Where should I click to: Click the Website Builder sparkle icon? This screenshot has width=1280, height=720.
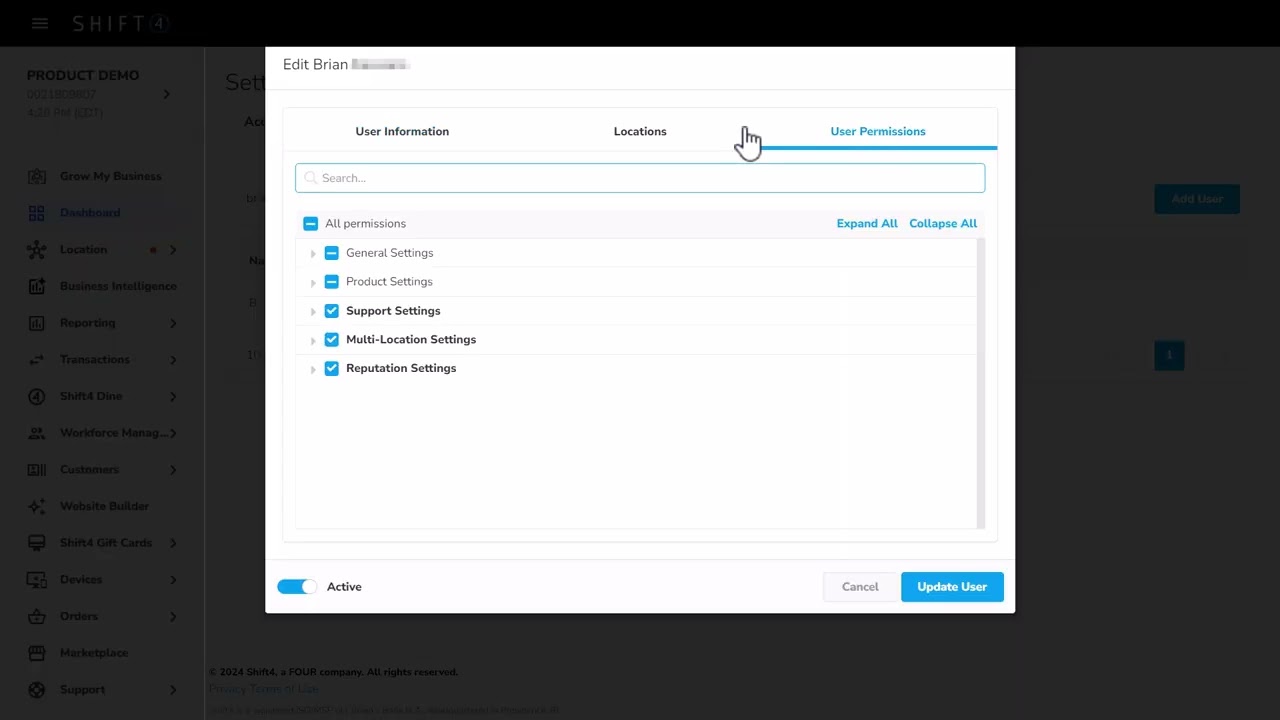pyautogui.click(x=37, y=506)
